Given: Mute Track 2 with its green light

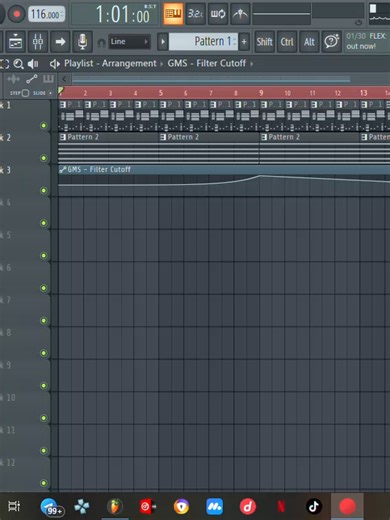Looking at the screenshot, I should (x=44, y=158).
